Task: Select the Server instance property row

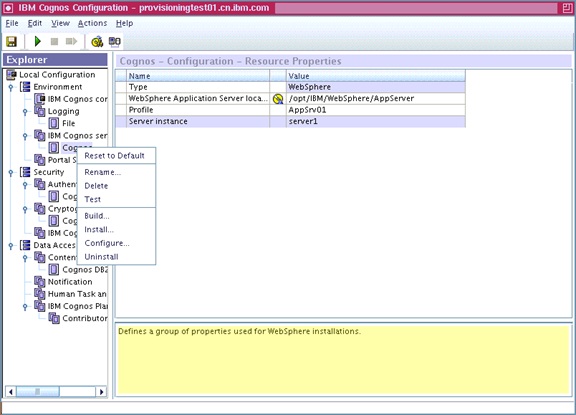Action: (290, 121)
